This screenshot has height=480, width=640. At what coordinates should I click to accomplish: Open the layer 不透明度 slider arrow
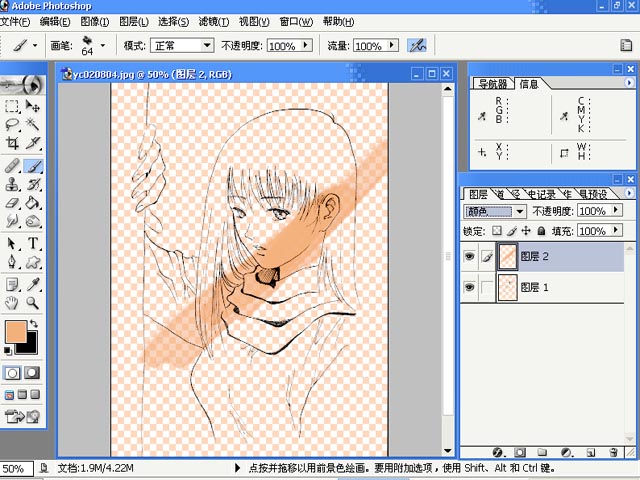(x=616, y=210)
